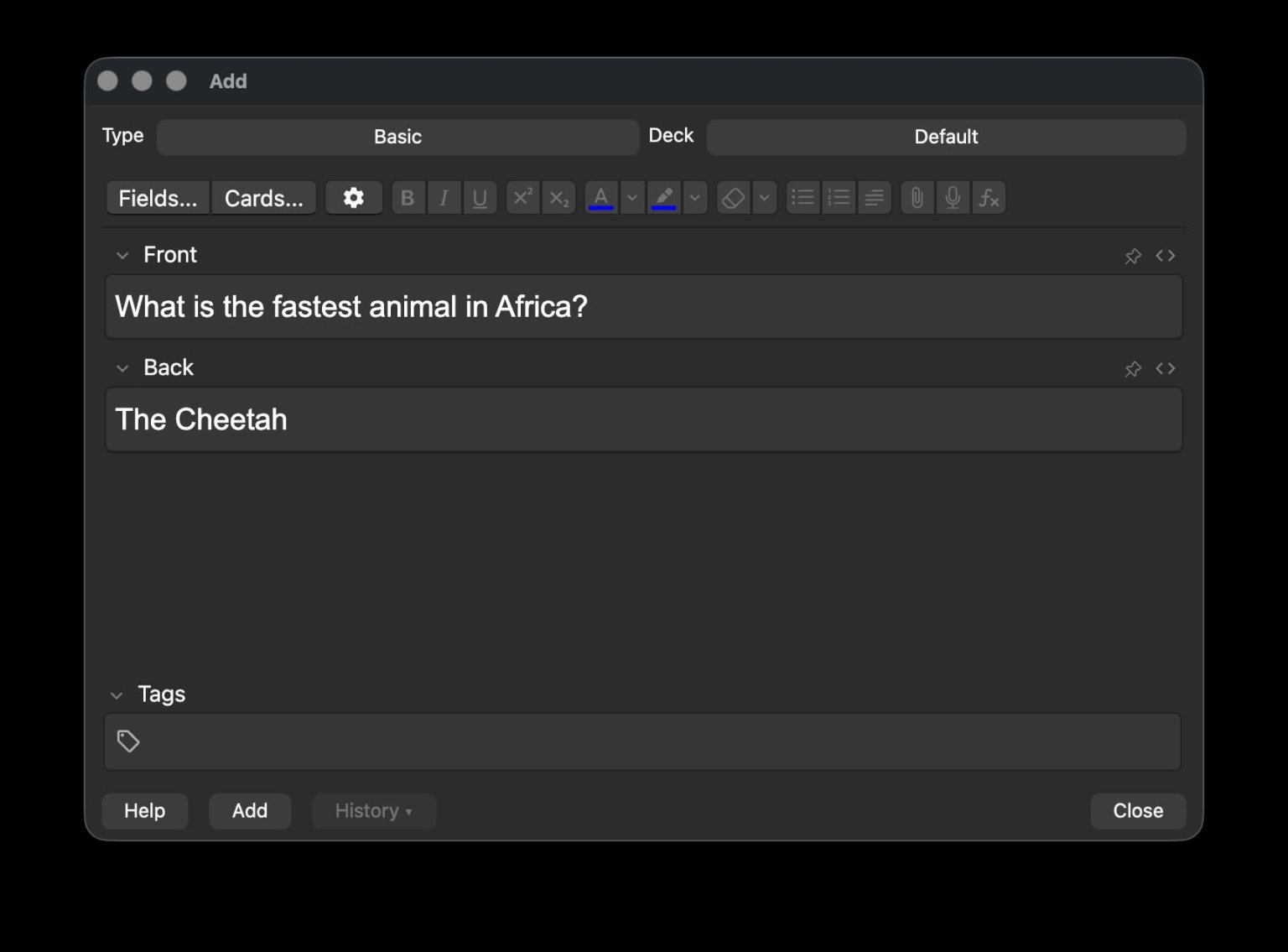The height and width of the screenshot is (952, 1288).
Task: Insert an unordered bullet list
Action: pyautogui.click(x=802, y=198)
